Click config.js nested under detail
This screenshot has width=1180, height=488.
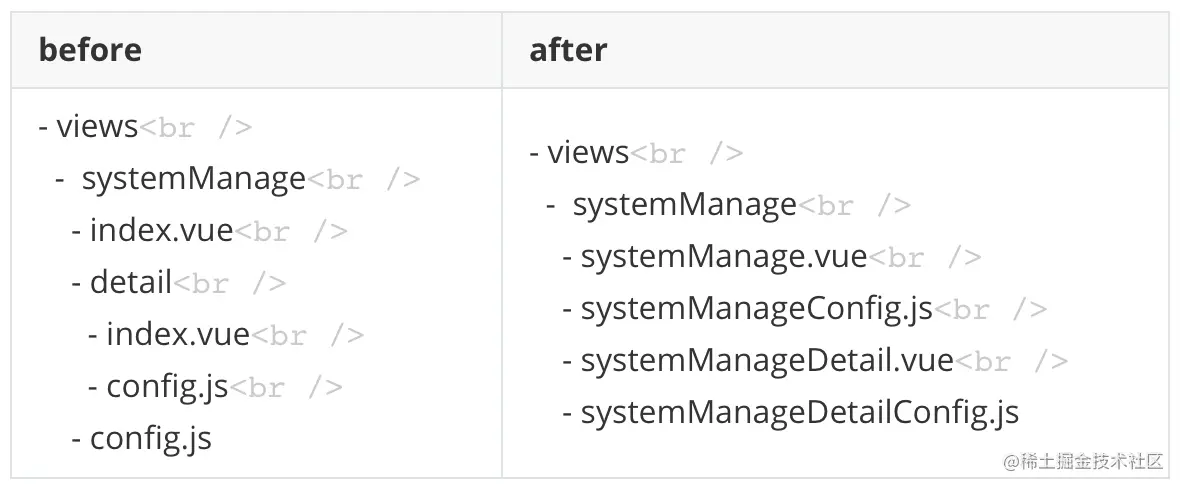[168, 386]
